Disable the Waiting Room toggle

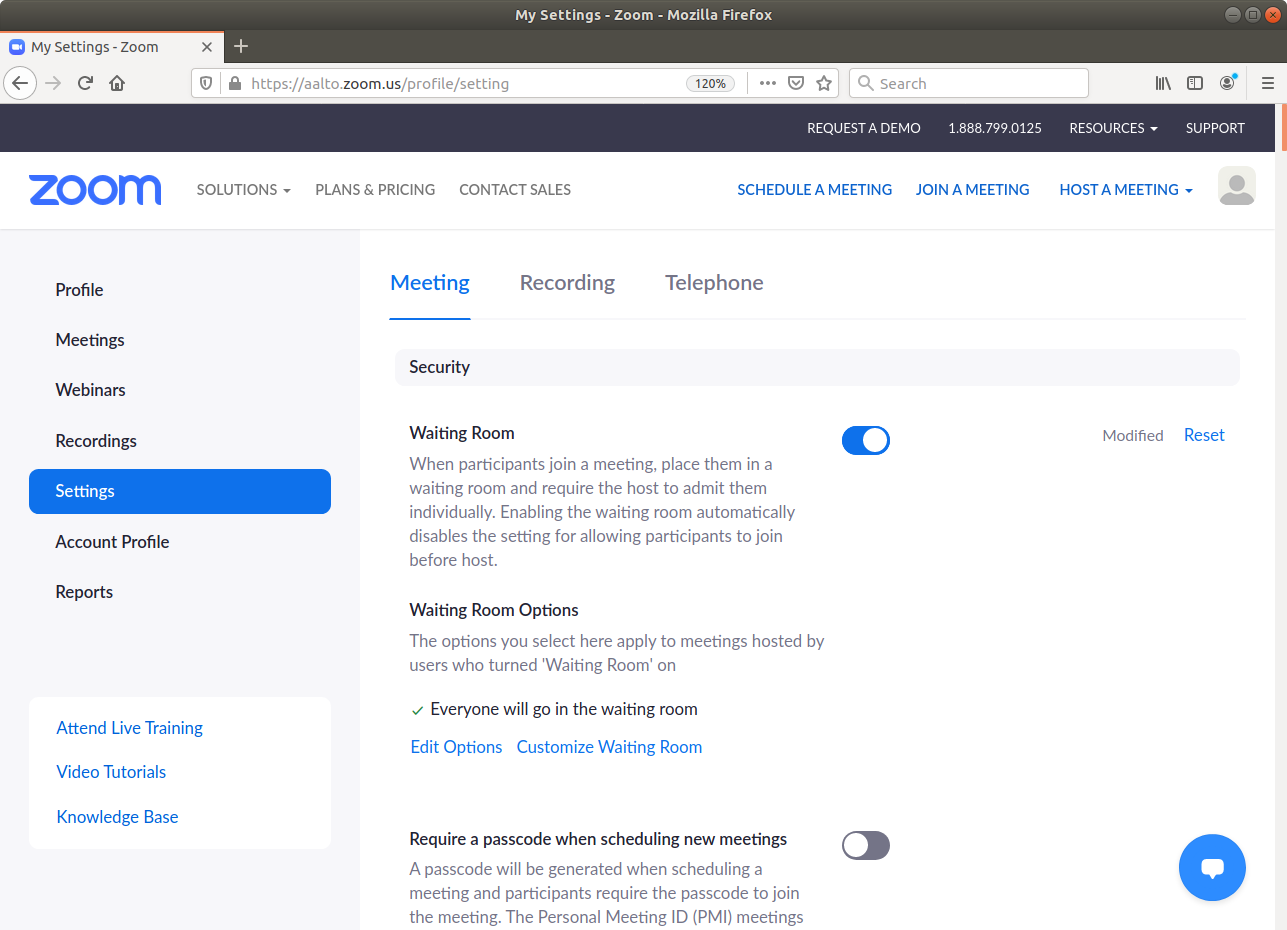[865, 440]
